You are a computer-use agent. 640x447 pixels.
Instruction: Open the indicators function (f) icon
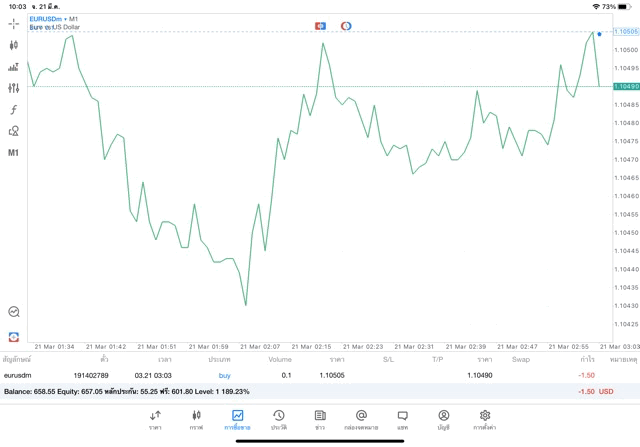point(14,110)
